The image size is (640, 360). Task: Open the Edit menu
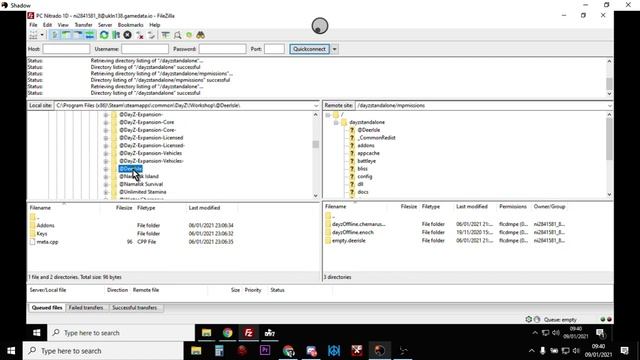click(x=47, y=25)
